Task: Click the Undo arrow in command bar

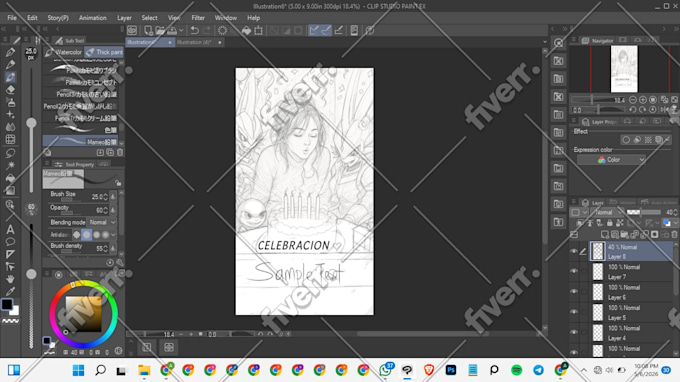Action: point(195,30)
